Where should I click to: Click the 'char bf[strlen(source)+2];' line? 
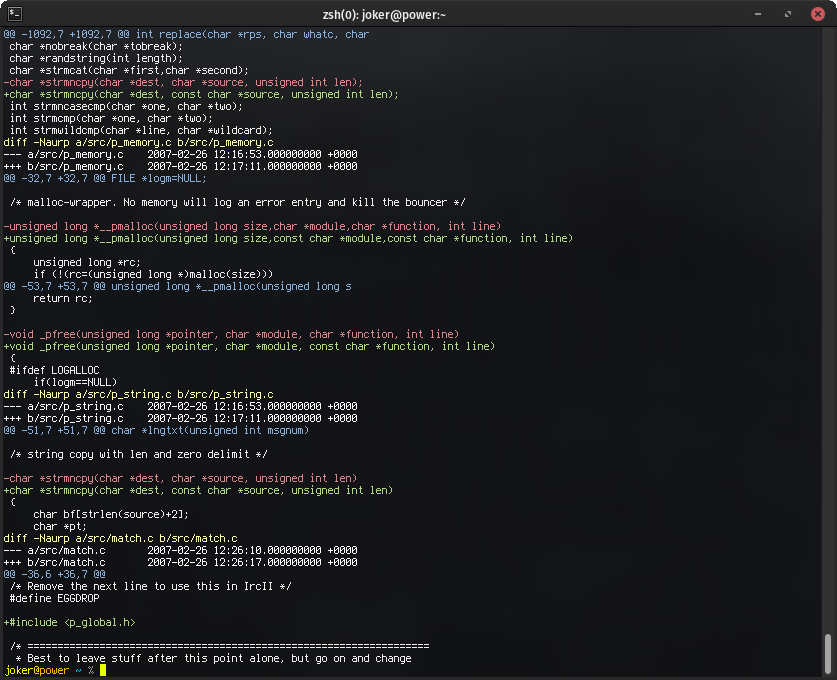(111, 515)
